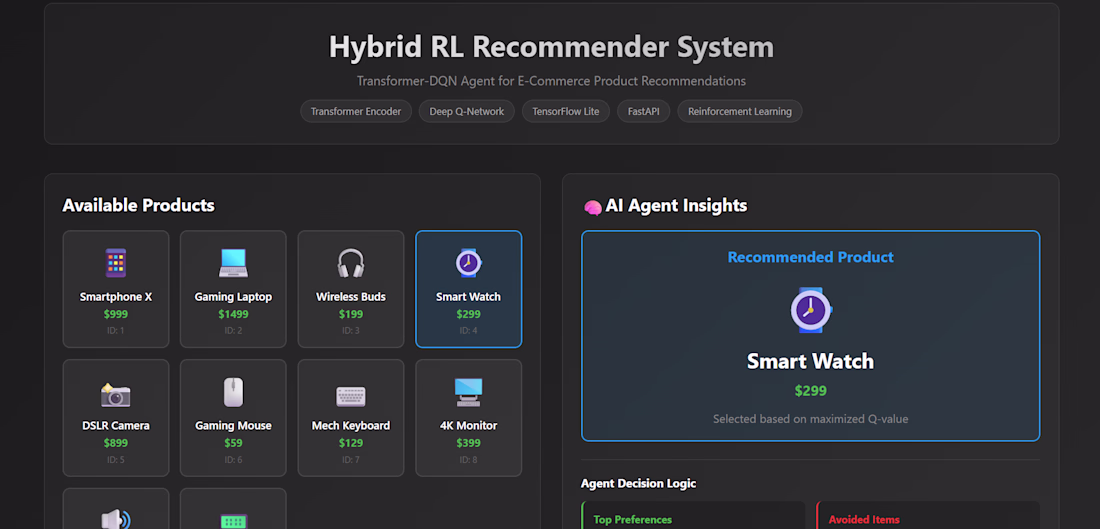Click the large watch icon in Recommended Product
1100x529 pixels.
pyautogui.click(x=811, y=309)
